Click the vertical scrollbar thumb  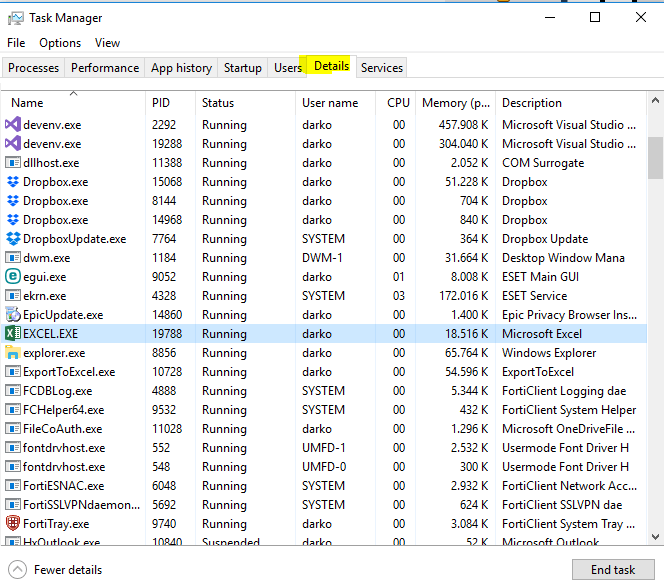655,157
